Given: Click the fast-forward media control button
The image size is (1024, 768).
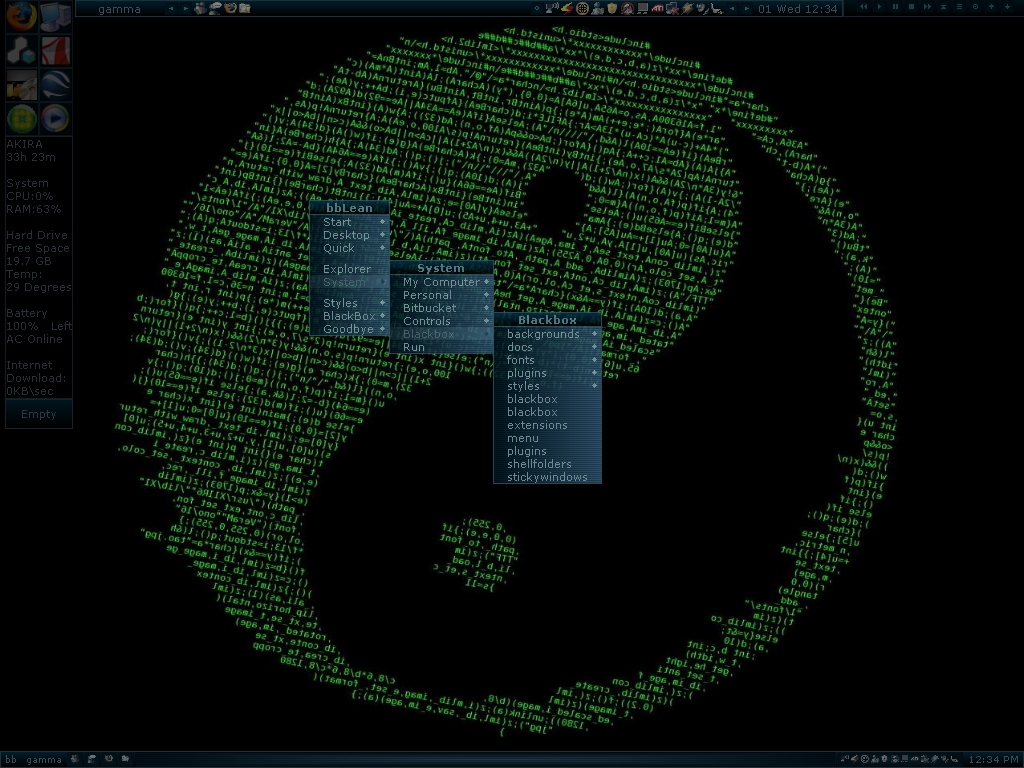Looking at the screenshot, I should 927,7.
